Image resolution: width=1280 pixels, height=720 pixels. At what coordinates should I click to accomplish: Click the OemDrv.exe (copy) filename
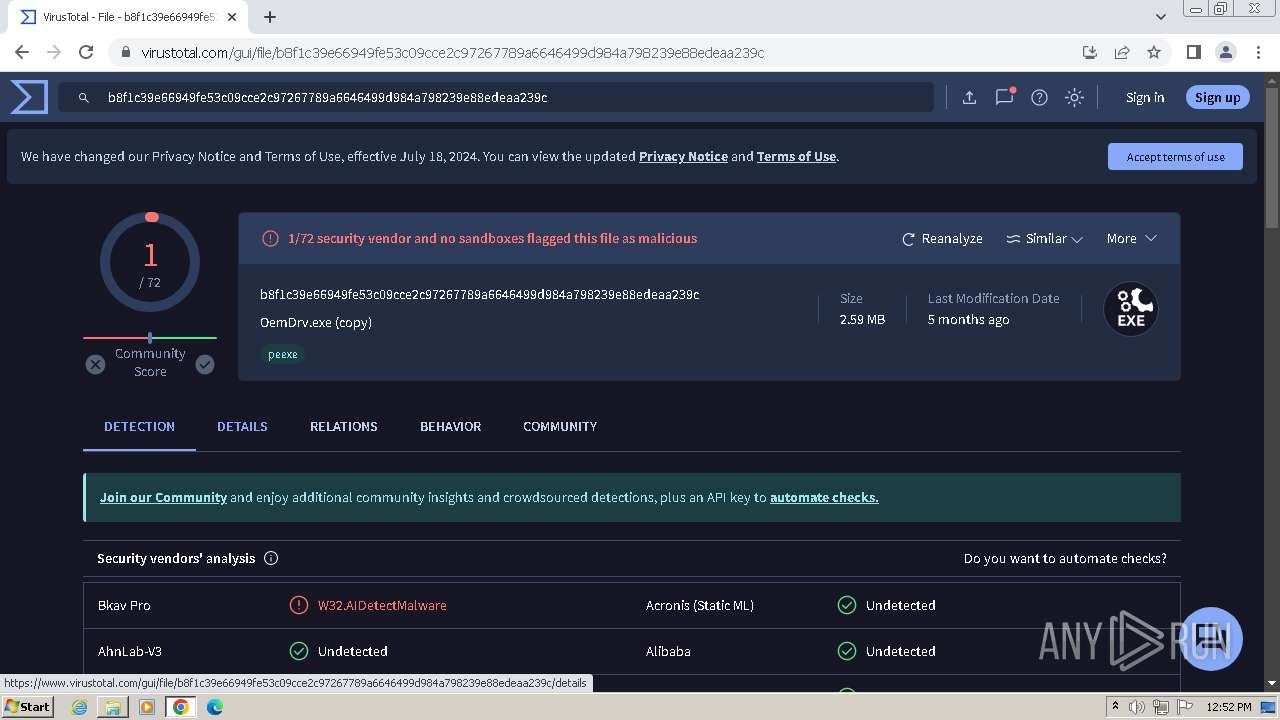pos(316,322)
